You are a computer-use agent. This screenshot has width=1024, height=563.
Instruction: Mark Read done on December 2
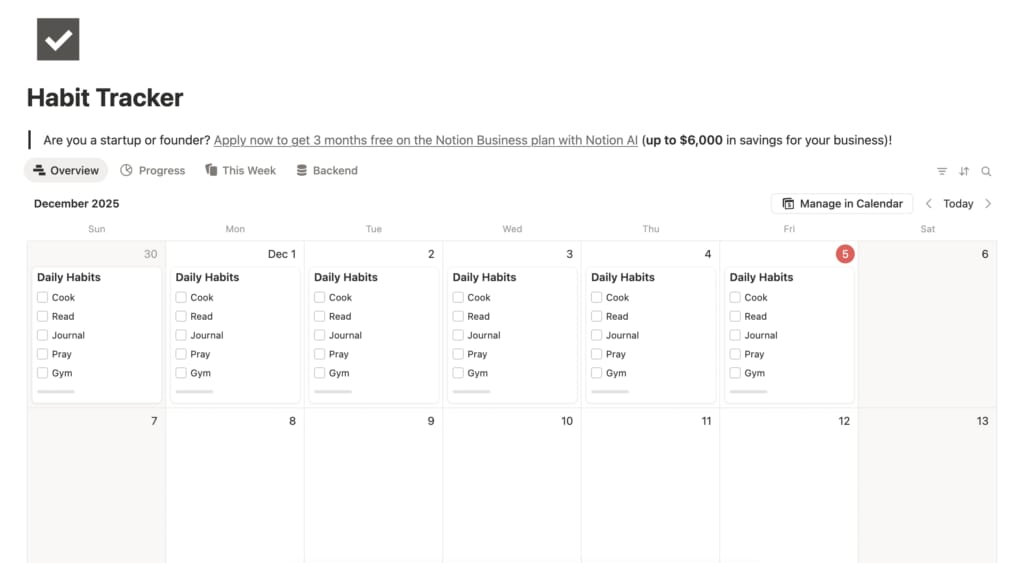coord(320,316)
